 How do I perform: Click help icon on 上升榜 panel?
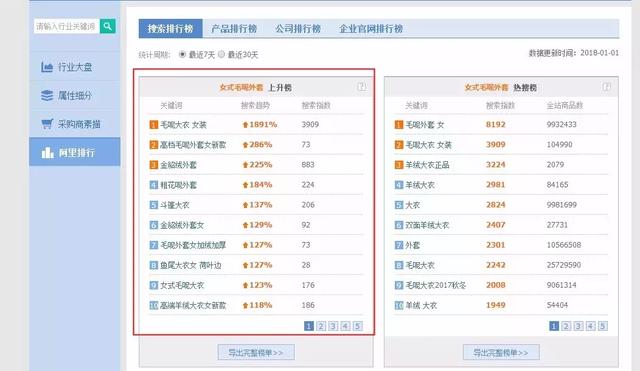(x=362, y=87)
